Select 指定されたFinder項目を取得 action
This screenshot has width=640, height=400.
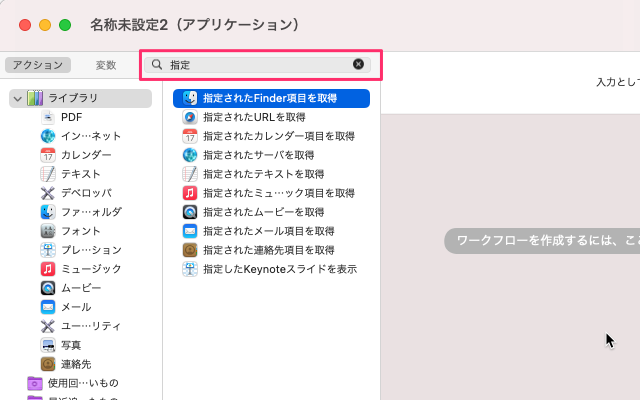click(270, 98)
